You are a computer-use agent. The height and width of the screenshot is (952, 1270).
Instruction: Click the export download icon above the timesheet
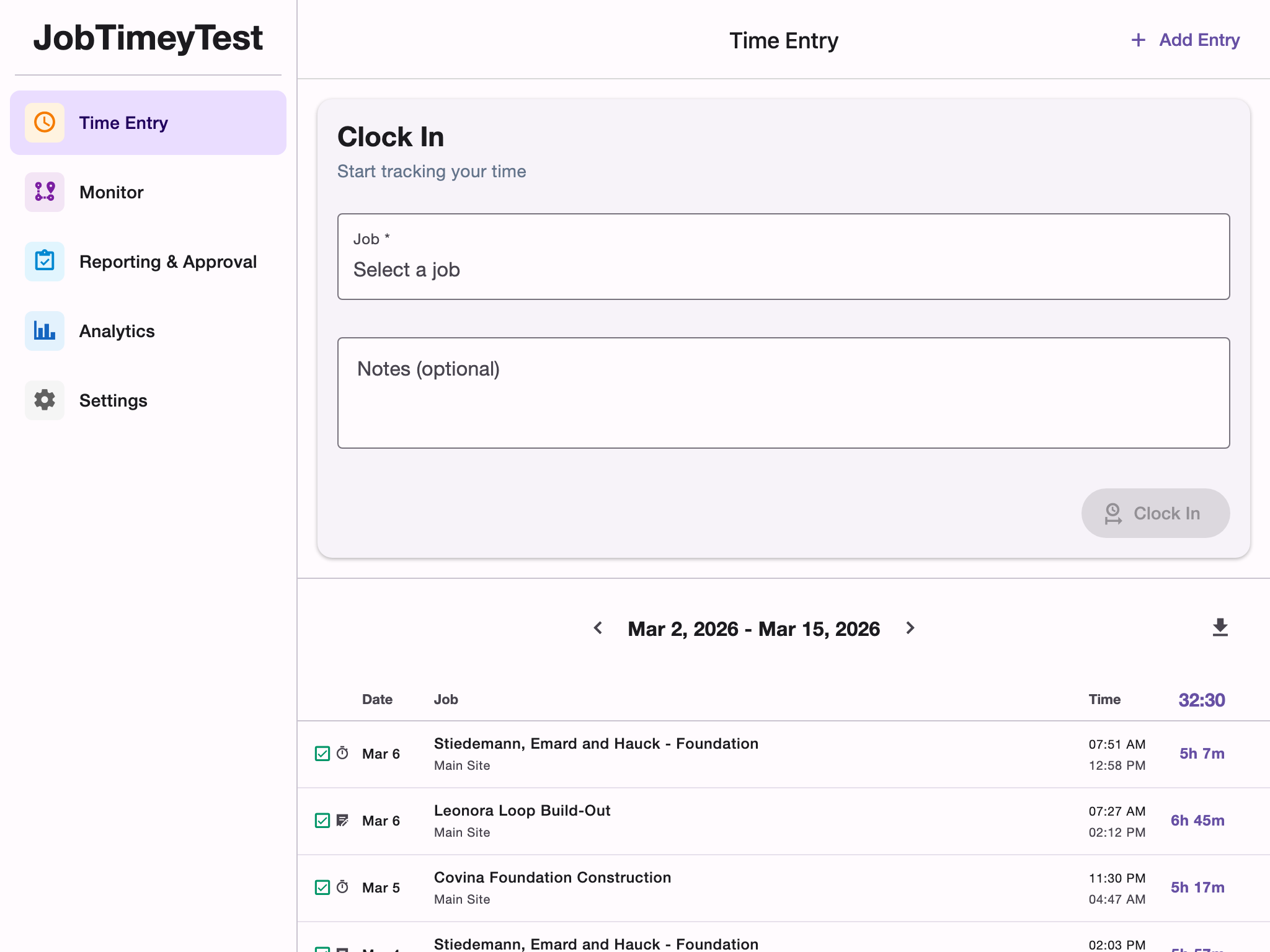click(1219, 628)
